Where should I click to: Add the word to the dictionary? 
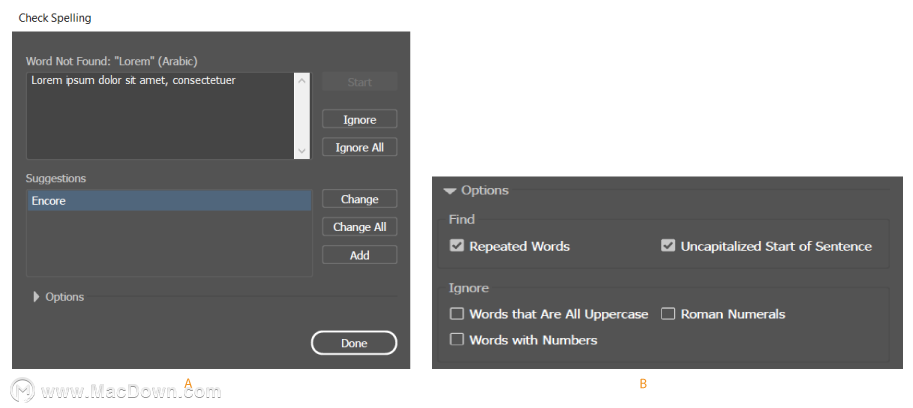click(359, 255)
